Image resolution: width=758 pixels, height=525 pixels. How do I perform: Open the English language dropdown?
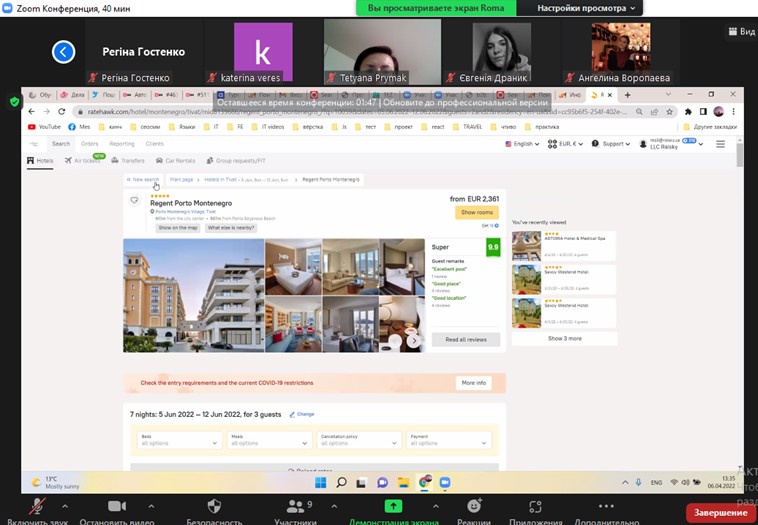522,144
